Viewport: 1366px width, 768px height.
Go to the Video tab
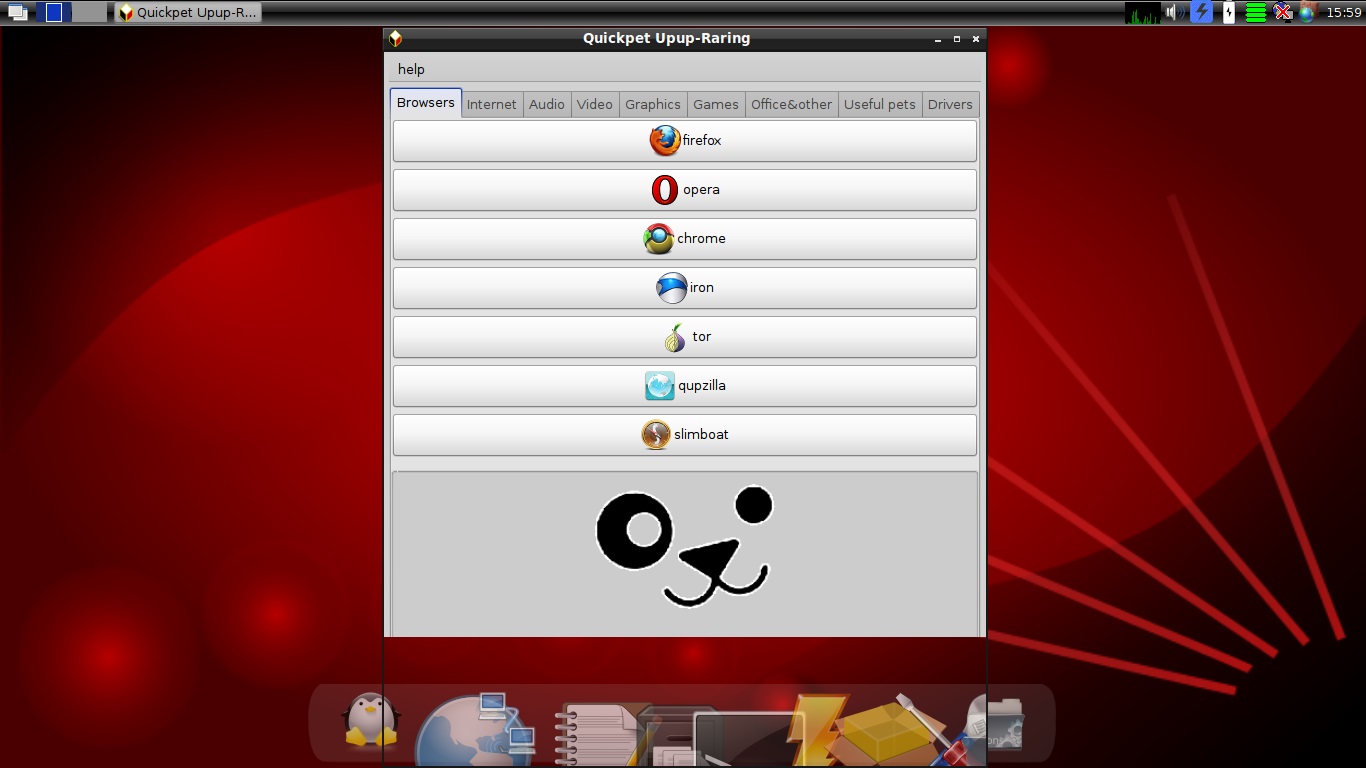click(595, 104)
